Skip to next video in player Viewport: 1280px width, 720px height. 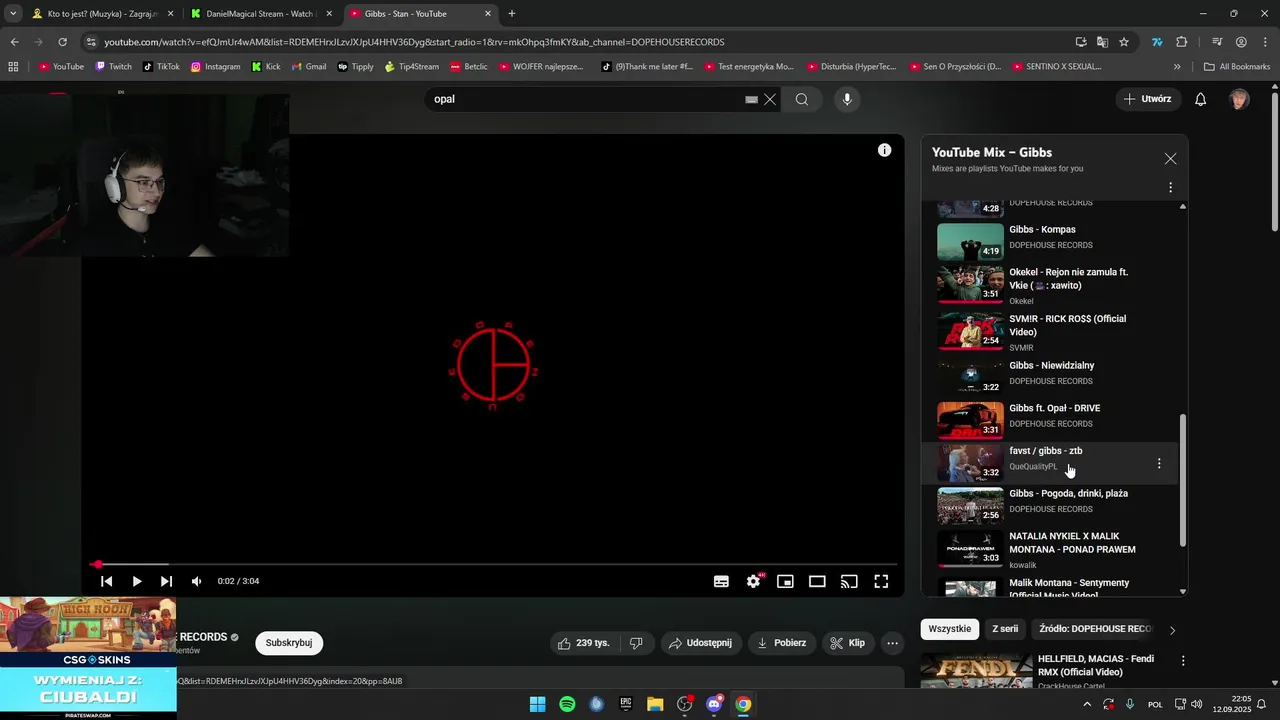167,581
